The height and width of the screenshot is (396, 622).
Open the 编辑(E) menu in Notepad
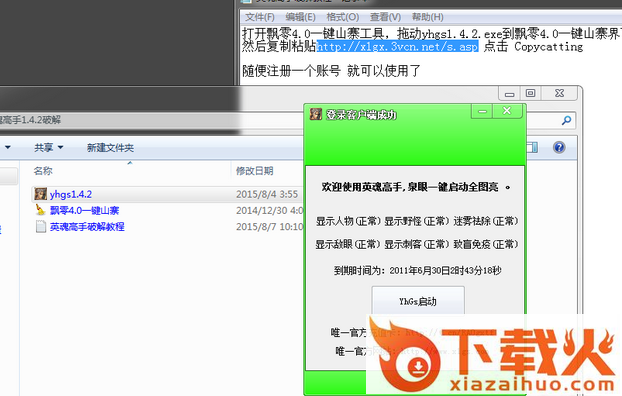[300, 17]
